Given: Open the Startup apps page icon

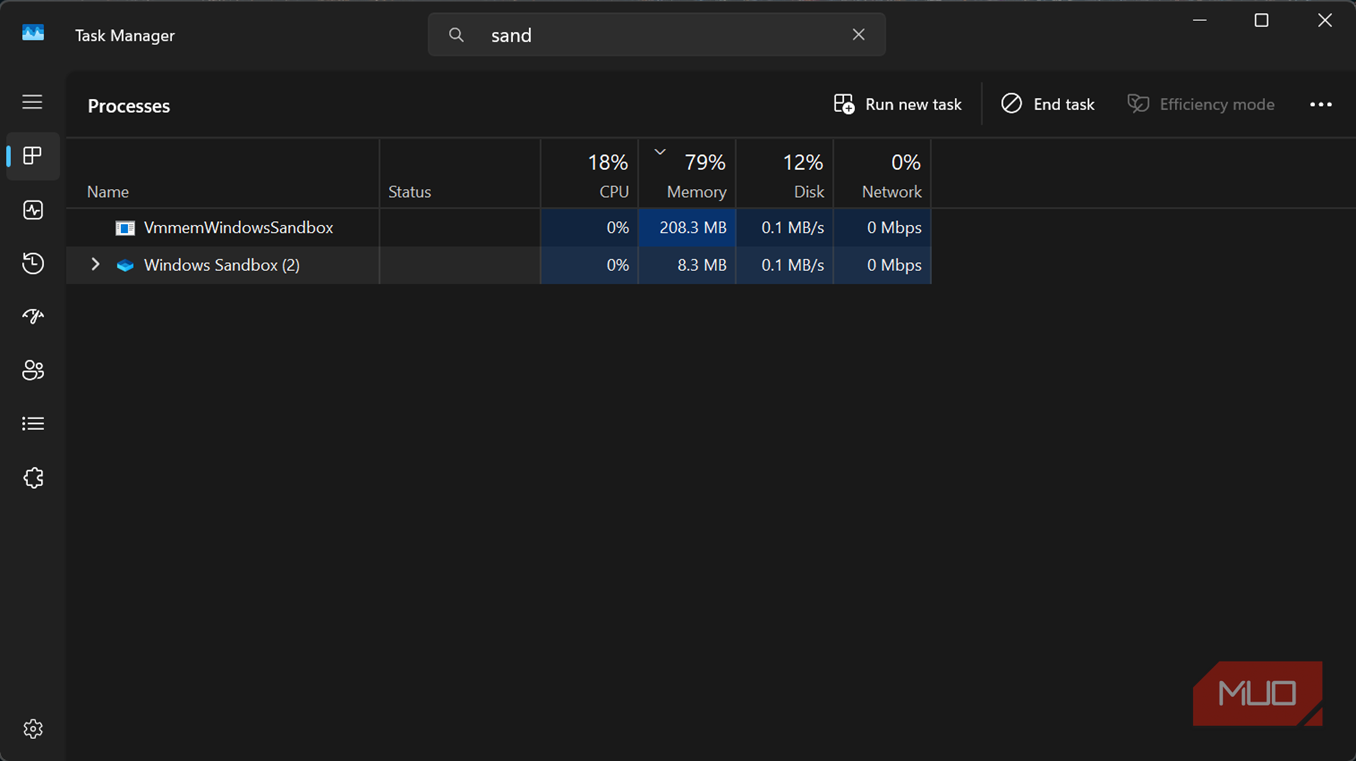Looking at the screenshot, I should [32, 317].
